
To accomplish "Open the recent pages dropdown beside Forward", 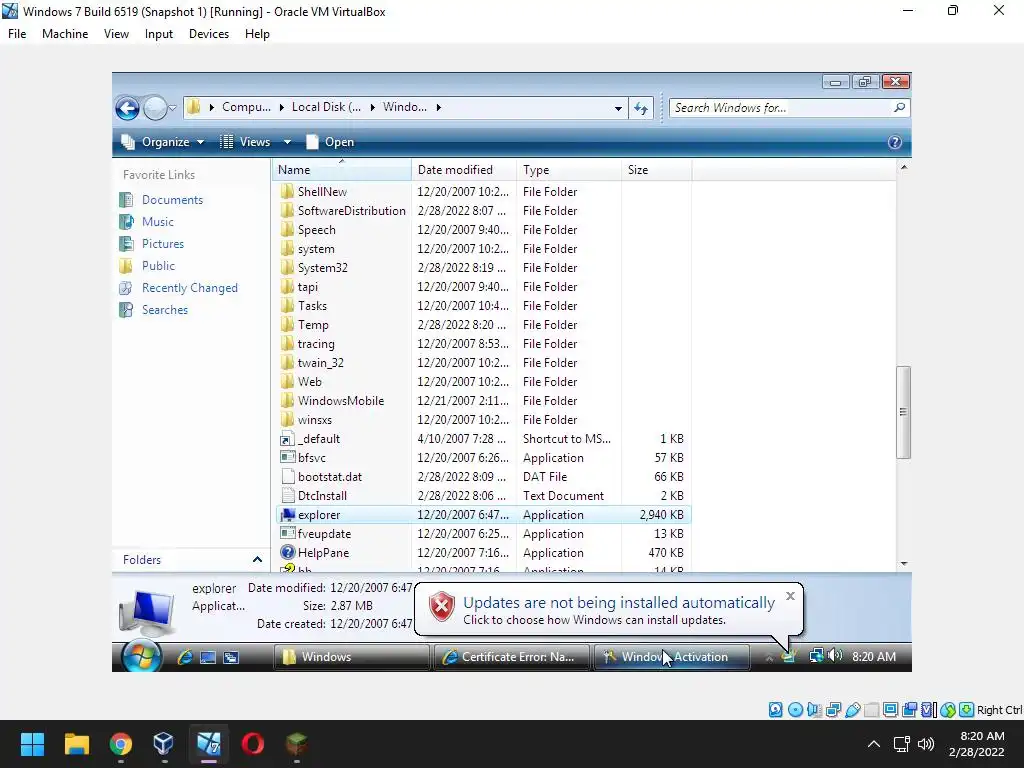I will [172, 108].
